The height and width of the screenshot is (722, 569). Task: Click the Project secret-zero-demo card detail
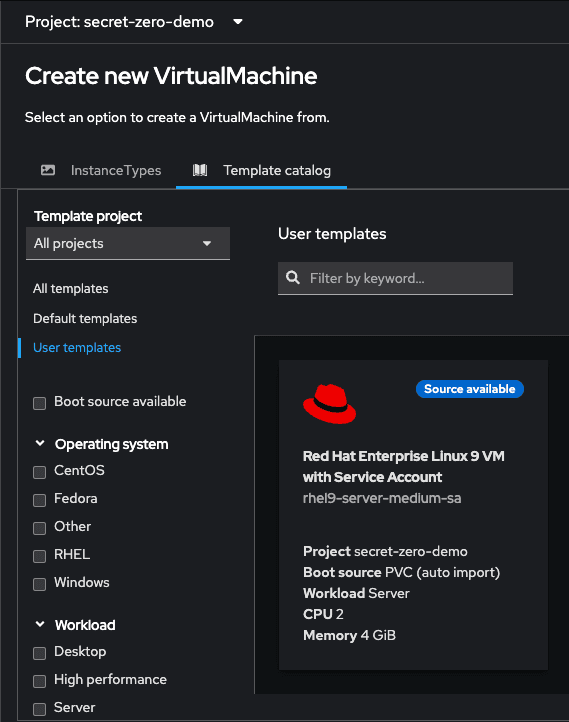pyautogui.click(x=385, y=551)
